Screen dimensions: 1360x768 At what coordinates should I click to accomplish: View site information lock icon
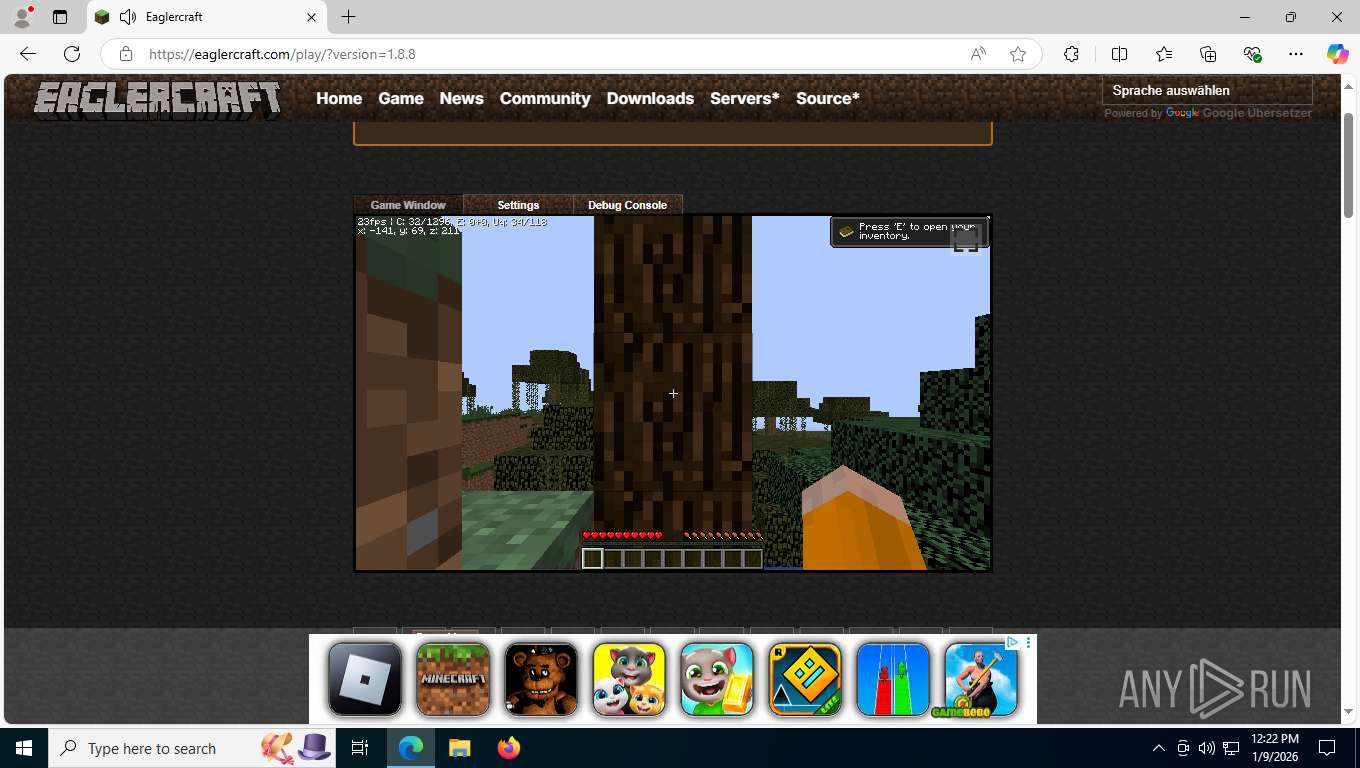pyautogui.click(x=125, y=54)
